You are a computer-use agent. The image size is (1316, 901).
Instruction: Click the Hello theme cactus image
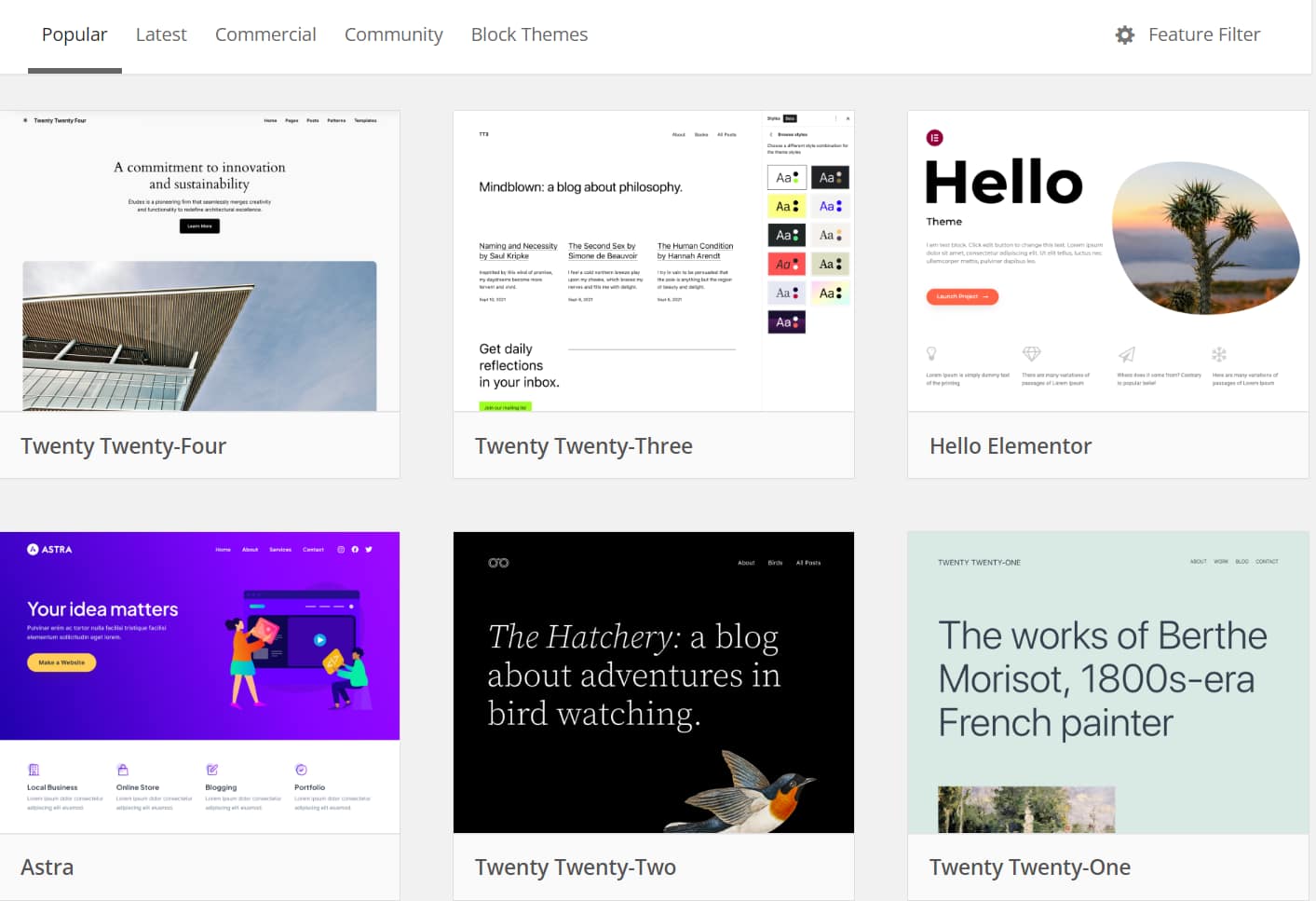point(1205,238)
